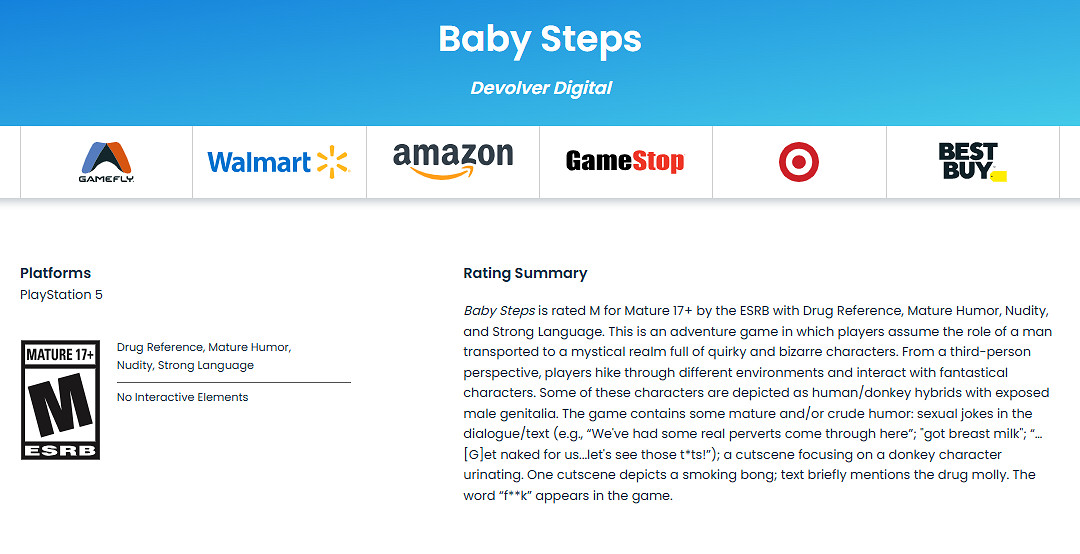Click the large M rating symbol
This screenshot has height=554, width=1080.
[x=59, y=404]
